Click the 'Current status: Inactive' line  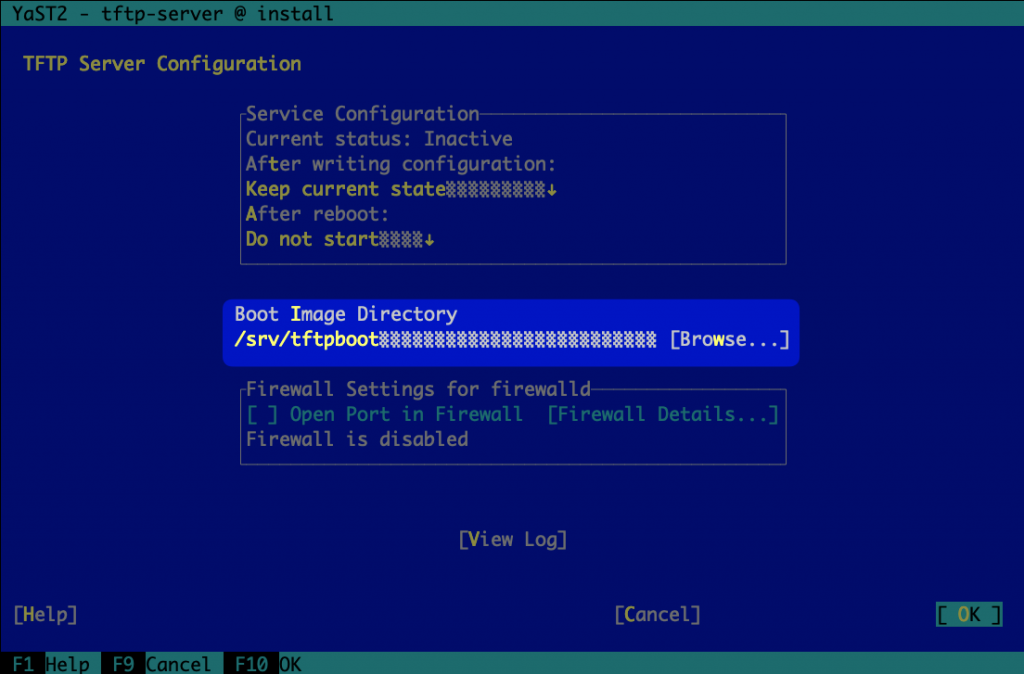point(379,139)
